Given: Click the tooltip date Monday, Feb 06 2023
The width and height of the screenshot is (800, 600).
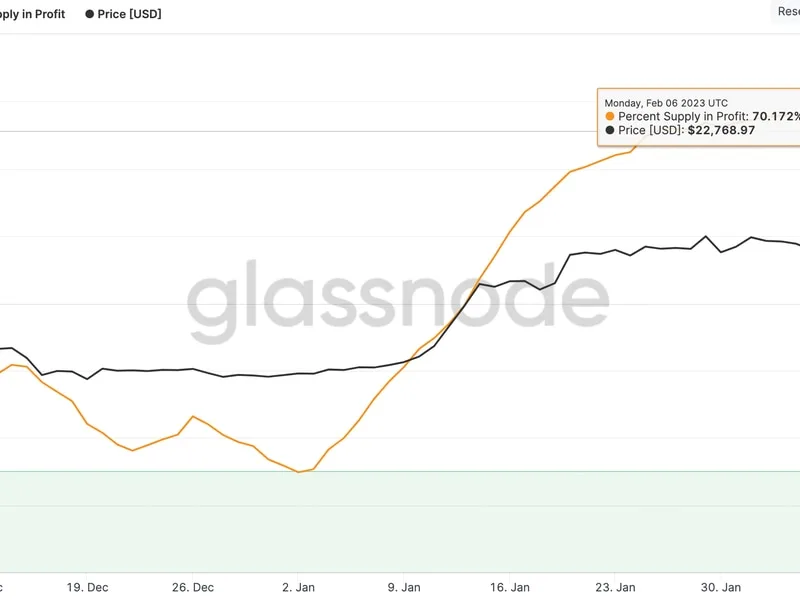Looking at the screenshot, I should (666, 103).
